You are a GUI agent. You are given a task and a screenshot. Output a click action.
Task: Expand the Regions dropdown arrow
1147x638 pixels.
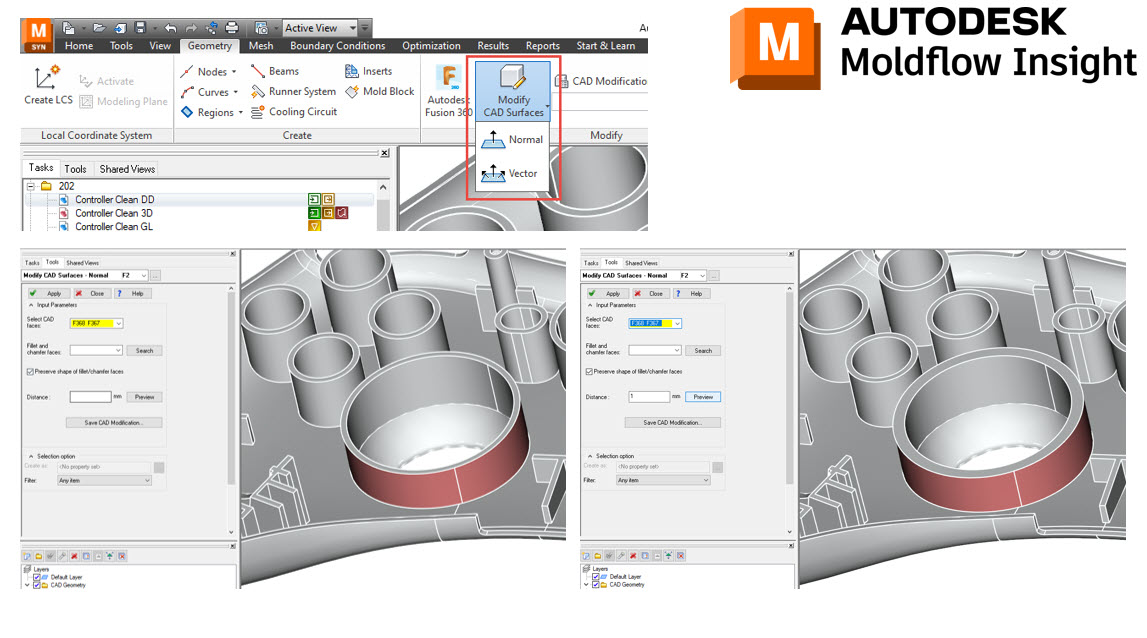[241, 113]
